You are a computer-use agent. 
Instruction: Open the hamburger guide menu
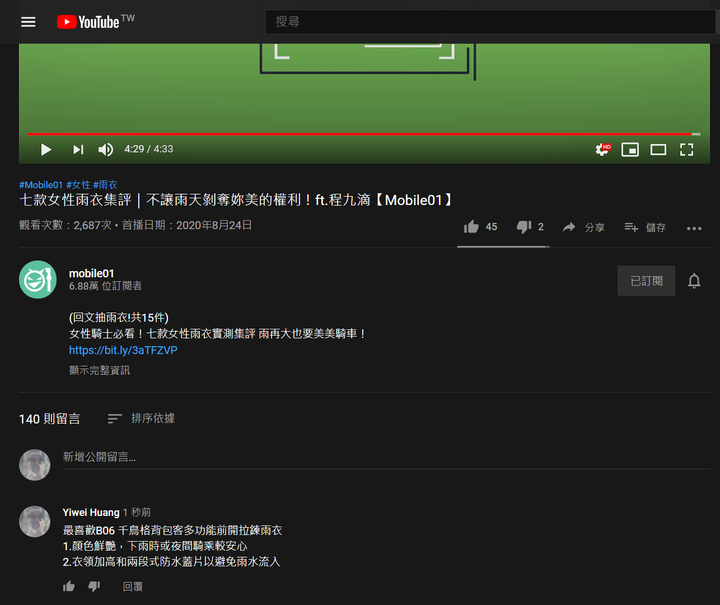pos(28,22)
